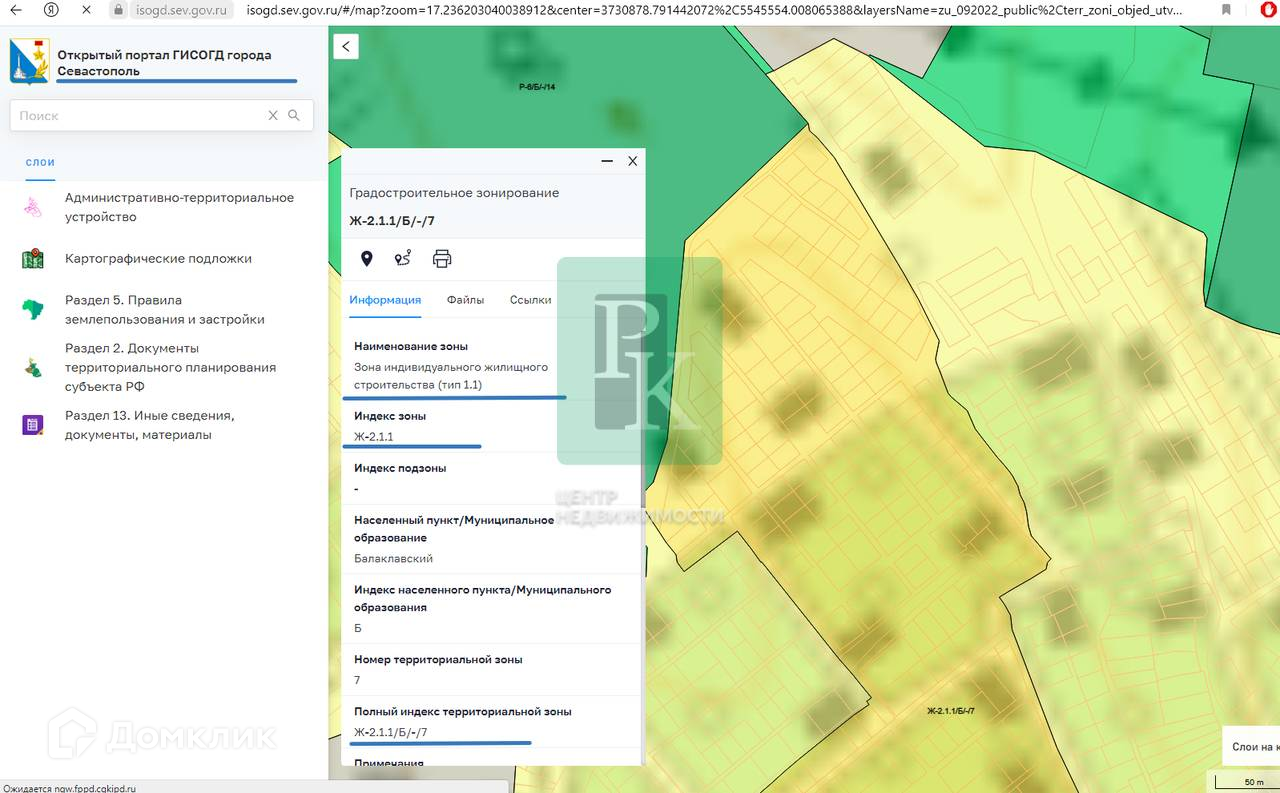The width and height of the screenshot is (1280, 793).
Task: Switch to the Ссылки tab
Action: click(530, 300)
